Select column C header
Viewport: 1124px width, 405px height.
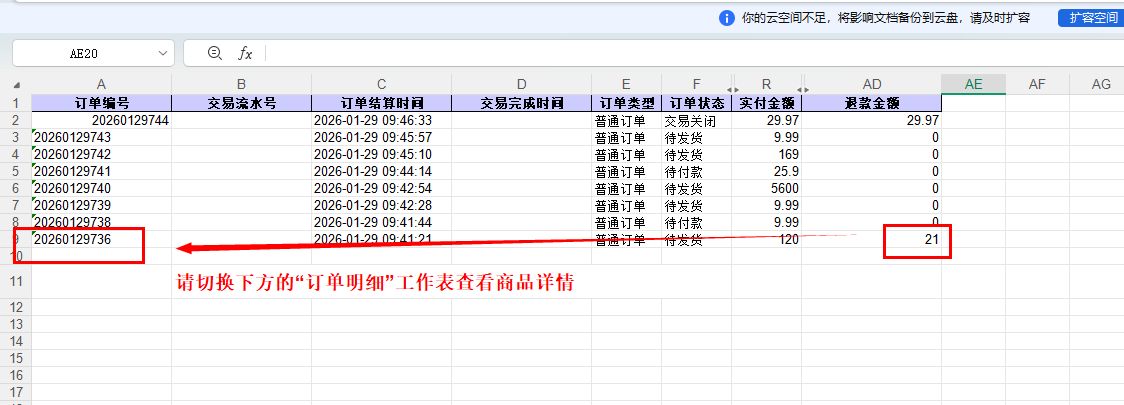coord(381,85)
